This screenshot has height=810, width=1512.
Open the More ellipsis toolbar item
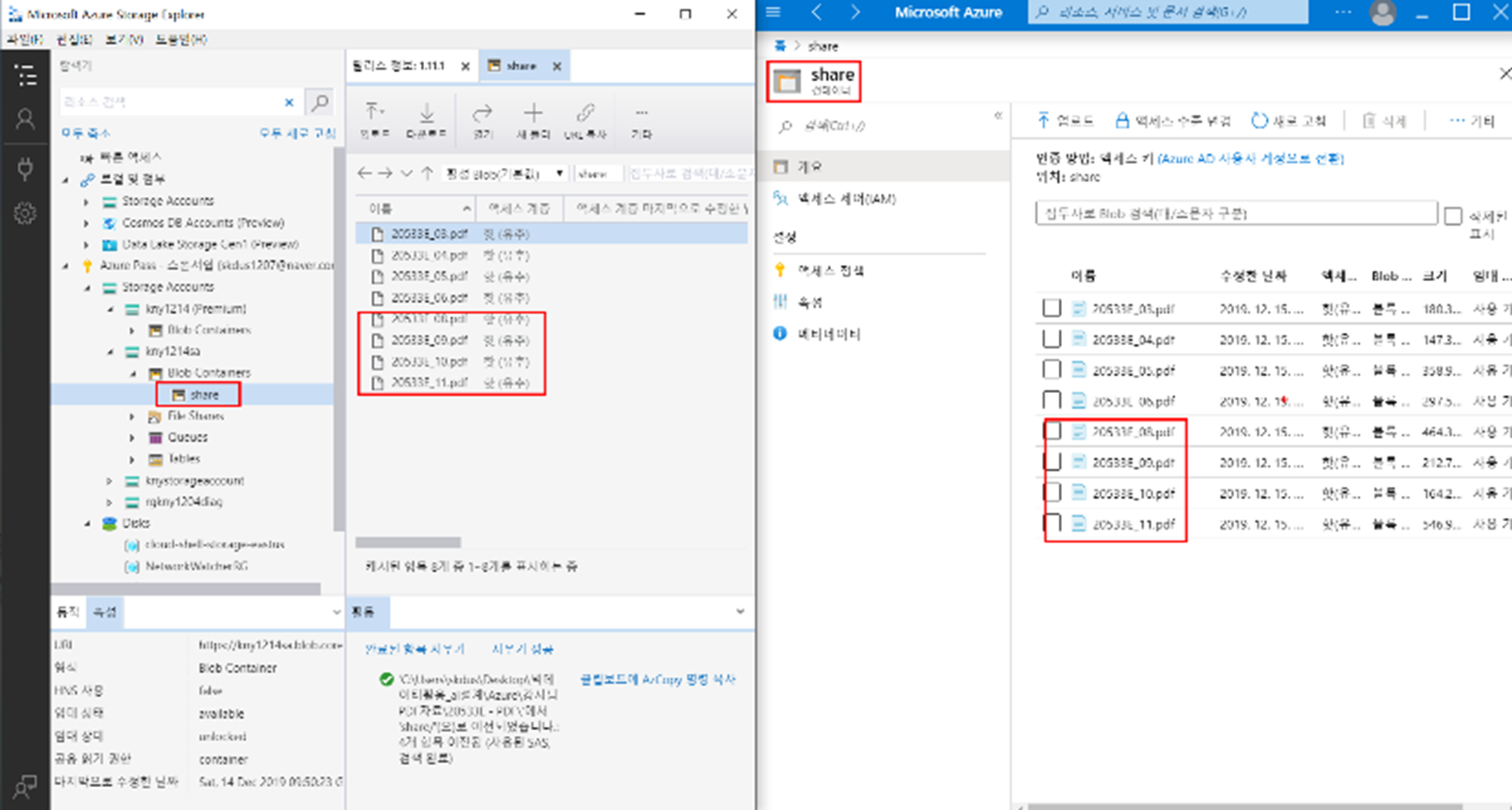click(x=641, y=120)
